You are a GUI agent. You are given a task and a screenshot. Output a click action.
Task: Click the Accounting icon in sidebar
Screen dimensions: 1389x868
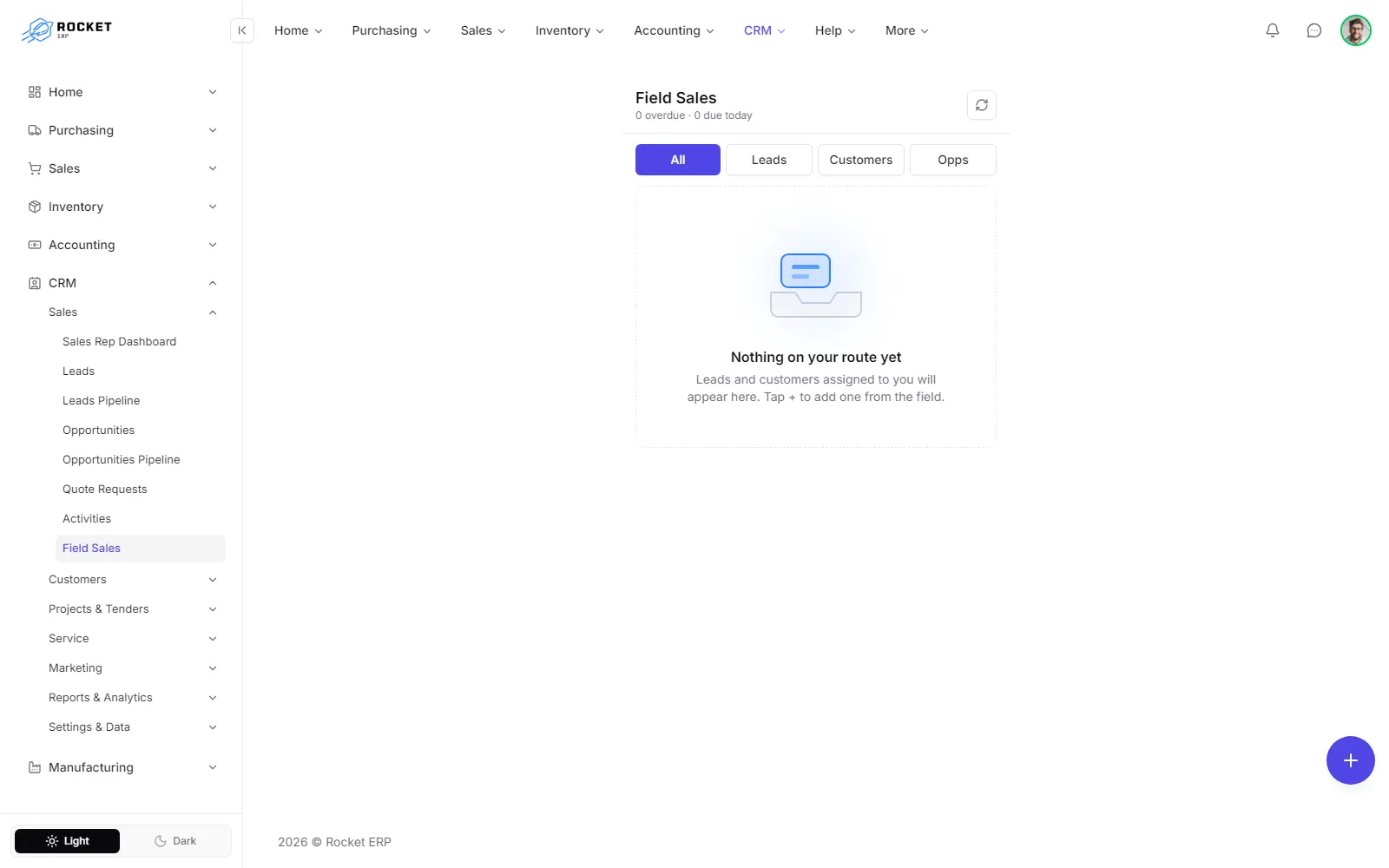coord(35,245)
